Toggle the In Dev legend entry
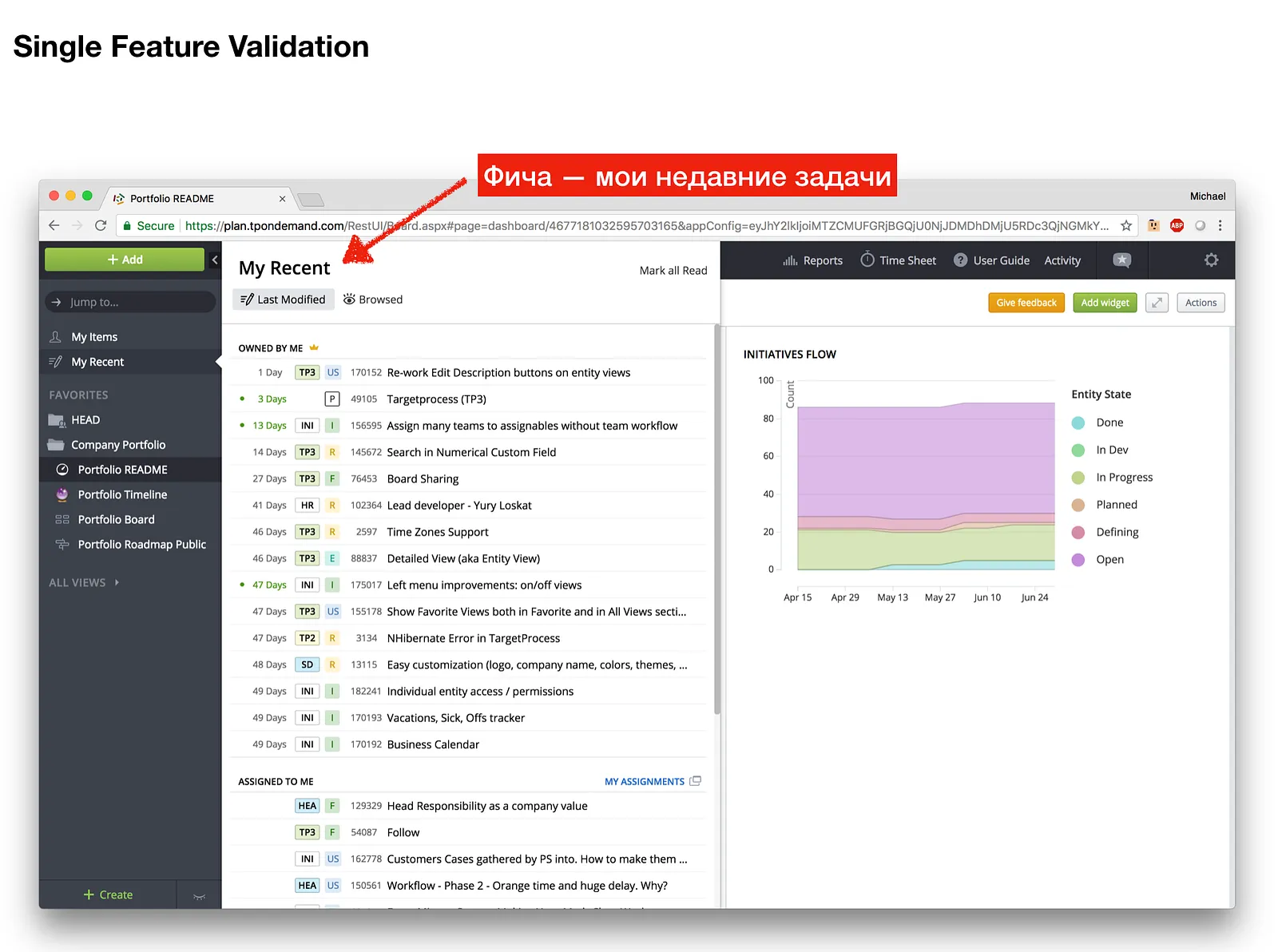Screen dimensions: 1278x952 [x=1100, y=450]
